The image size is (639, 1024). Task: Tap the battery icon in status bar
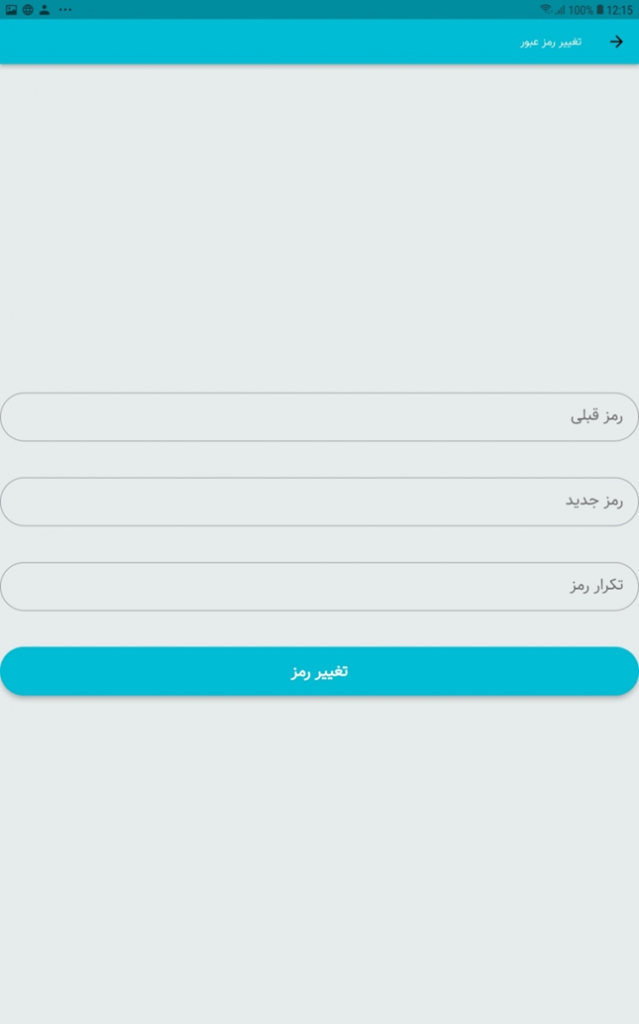pyautogui.click(x=600, y=10)
